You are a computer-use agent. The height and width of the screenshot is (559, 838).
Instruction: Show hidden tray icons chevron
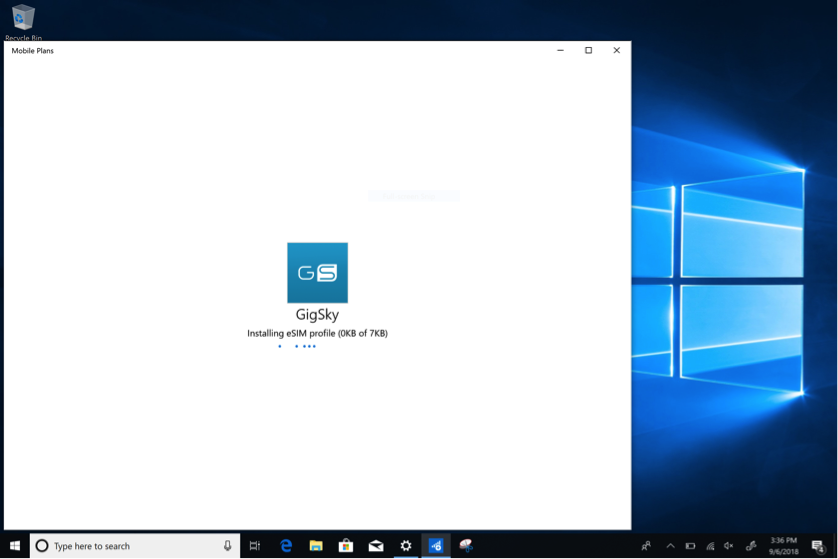[670, 546]
